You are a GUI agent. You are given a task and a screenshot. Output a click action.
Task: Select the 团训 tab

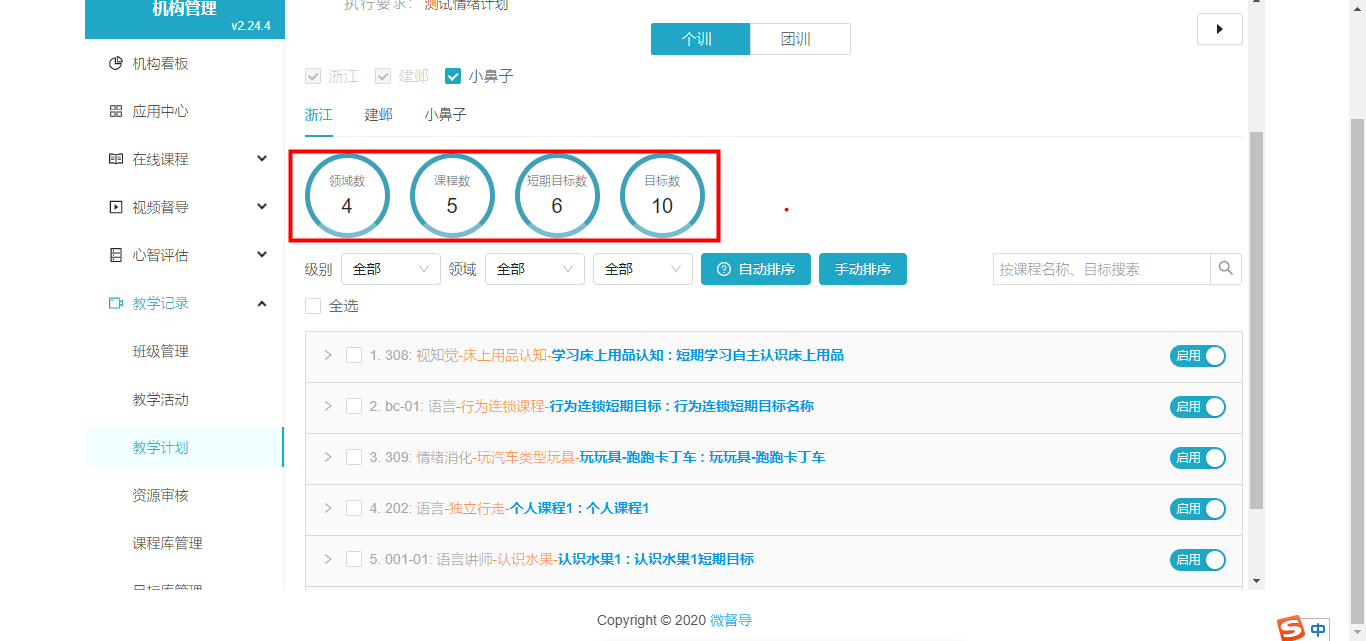pos(801,39)
